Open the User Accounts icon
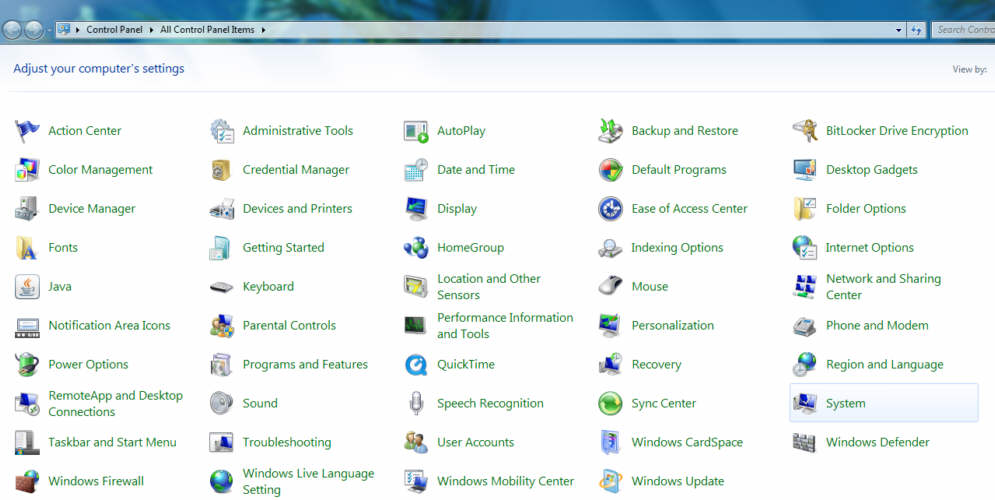The image size is (995, 500). (x=416, y=442)
